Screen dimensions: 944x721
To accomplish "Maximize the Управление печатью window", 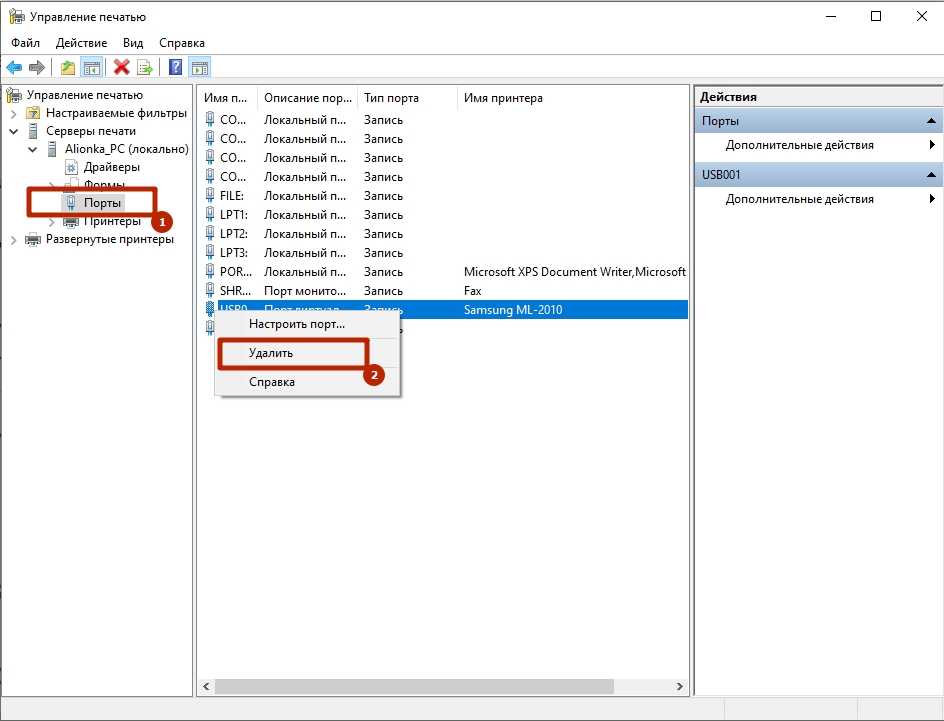I will coord(876,16).
